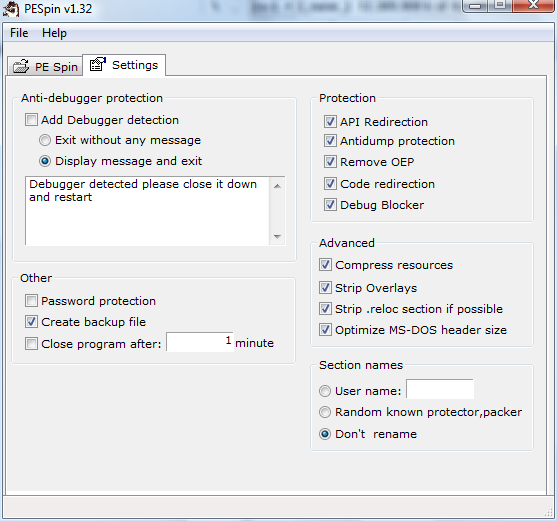Viewport: 557px width, 521px height.
Task: Toggle Strip Overlays checkbox
Action: [325, 288]
